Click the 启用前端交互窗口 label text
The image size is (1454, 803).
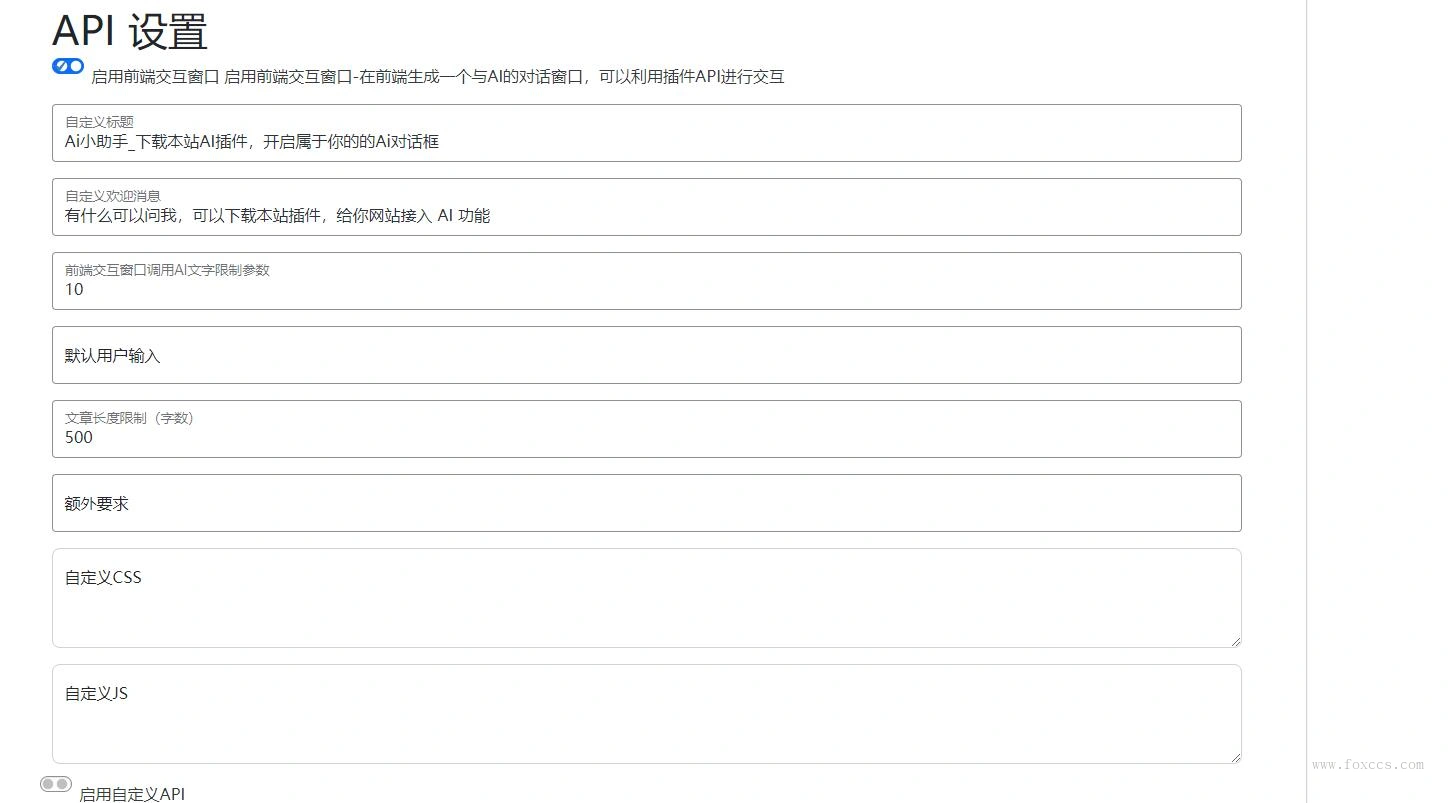point(155,77)
